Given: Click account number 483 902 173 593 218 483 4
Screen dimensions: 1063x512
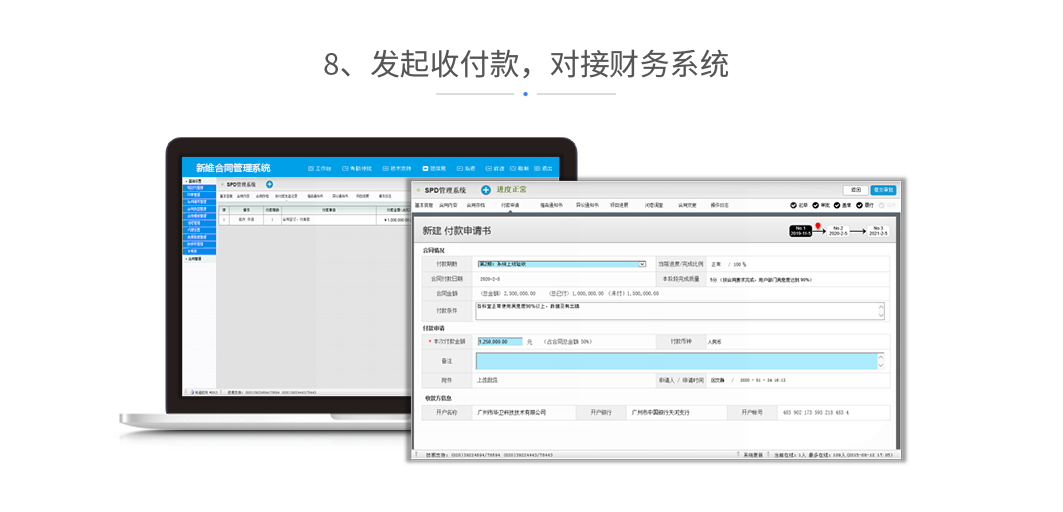Looking at the screenshot, I should click(x=816, y=412).
